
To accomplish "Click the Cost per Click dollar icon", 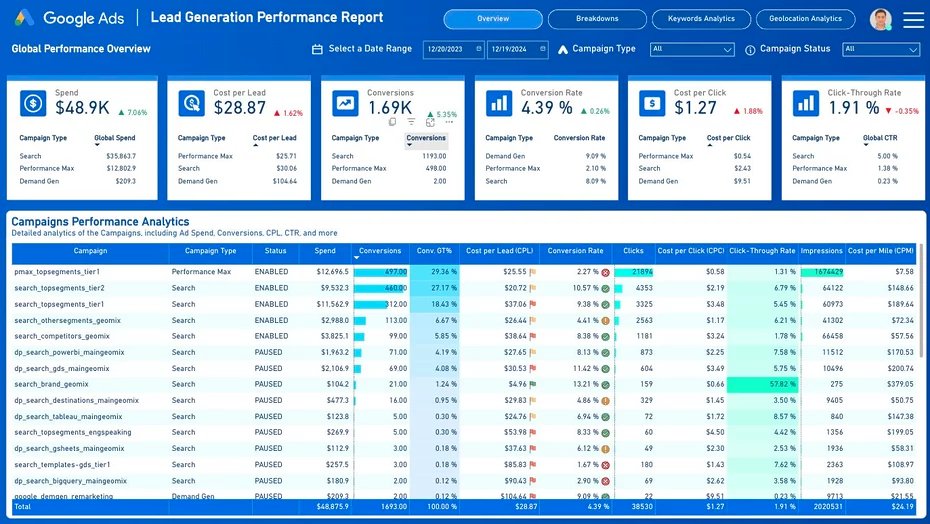I will click(x=652, y=103).
